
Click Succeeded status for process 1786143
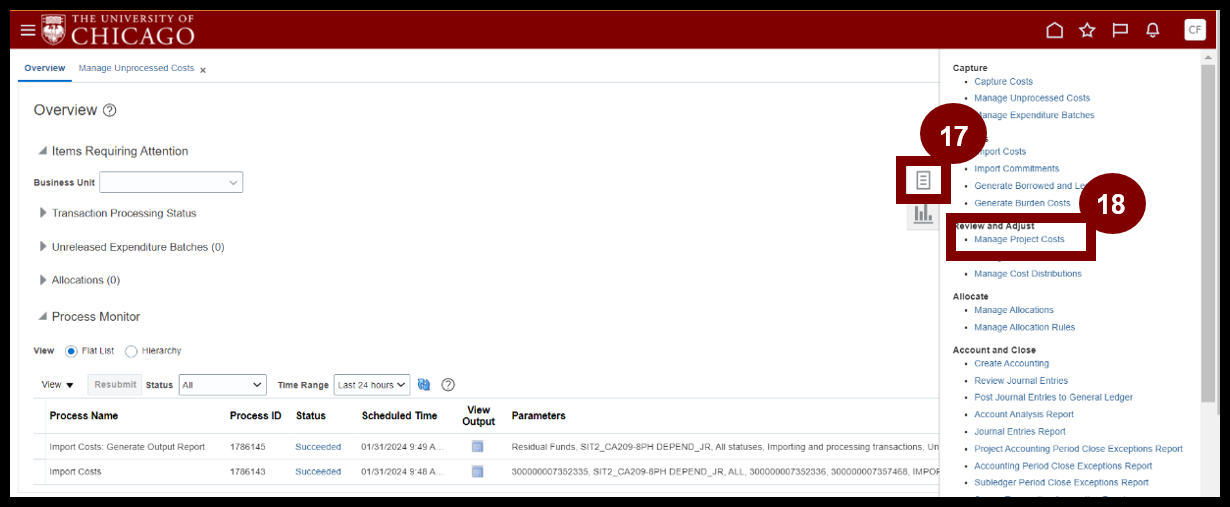[318, 472]
